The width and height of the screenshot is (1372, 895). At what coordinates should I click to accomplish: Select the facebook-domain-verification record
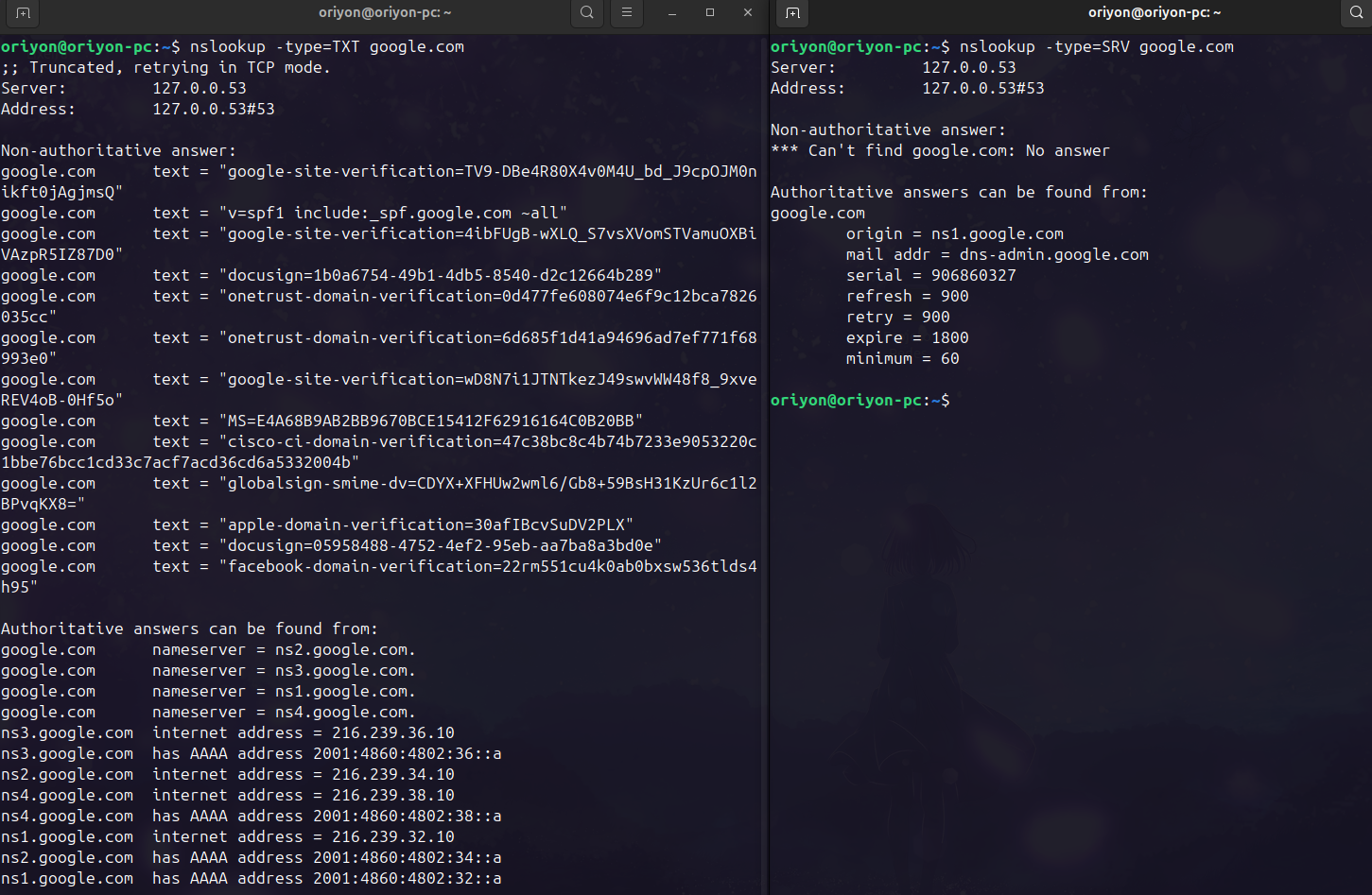[379, 577]
